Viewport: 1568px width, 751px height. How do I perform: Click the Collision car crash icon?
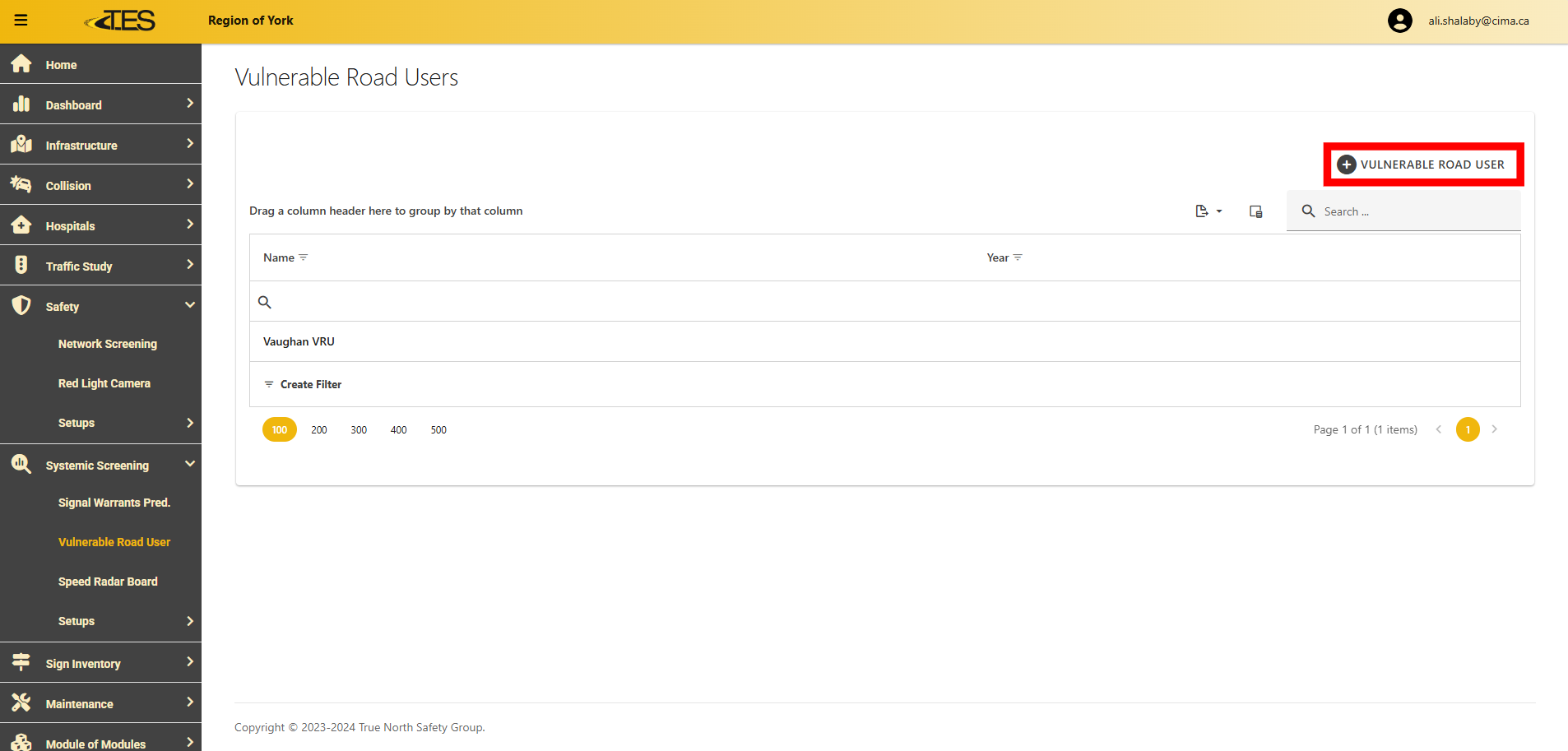(x=21, y=185)
